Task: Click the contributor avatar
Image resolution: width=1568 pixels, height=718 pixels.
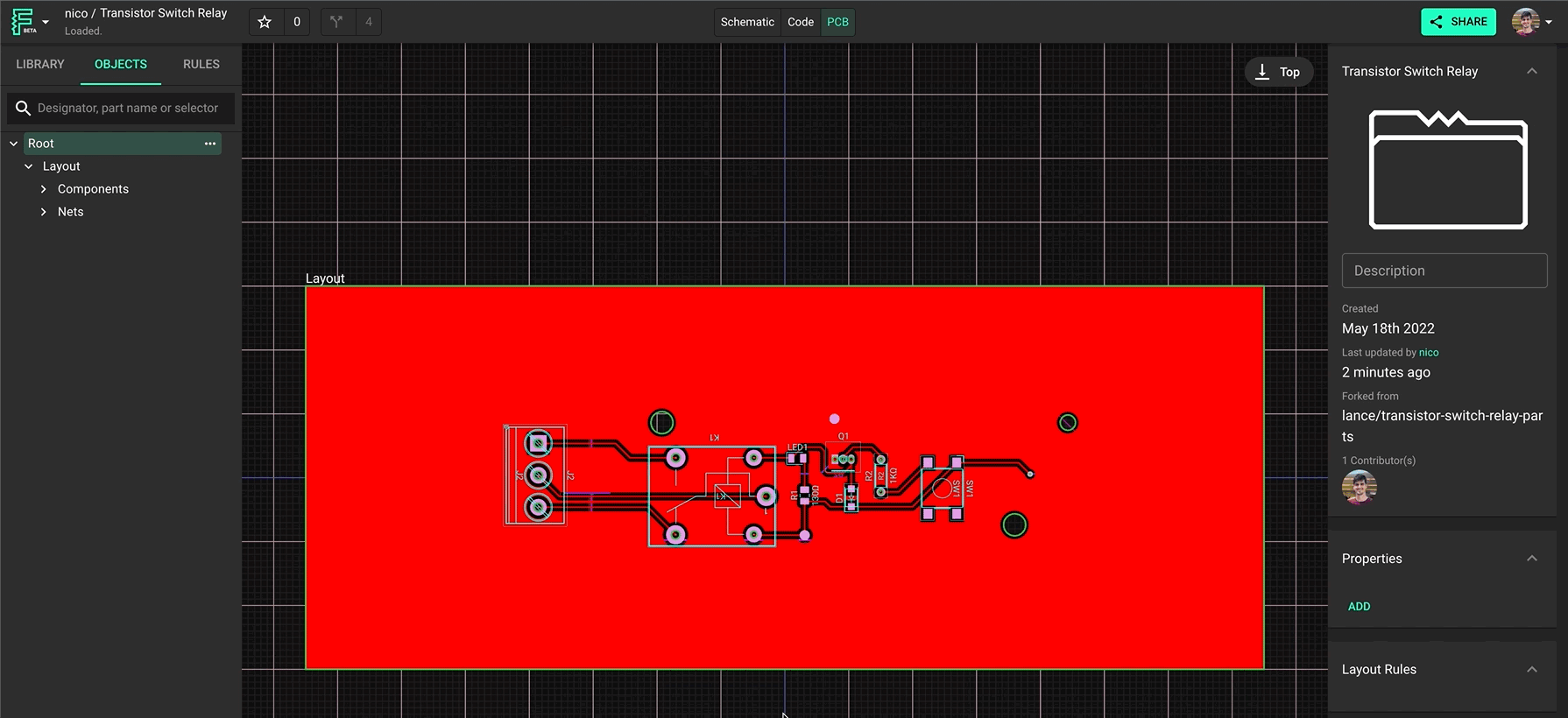Action: pos(1360,487)
